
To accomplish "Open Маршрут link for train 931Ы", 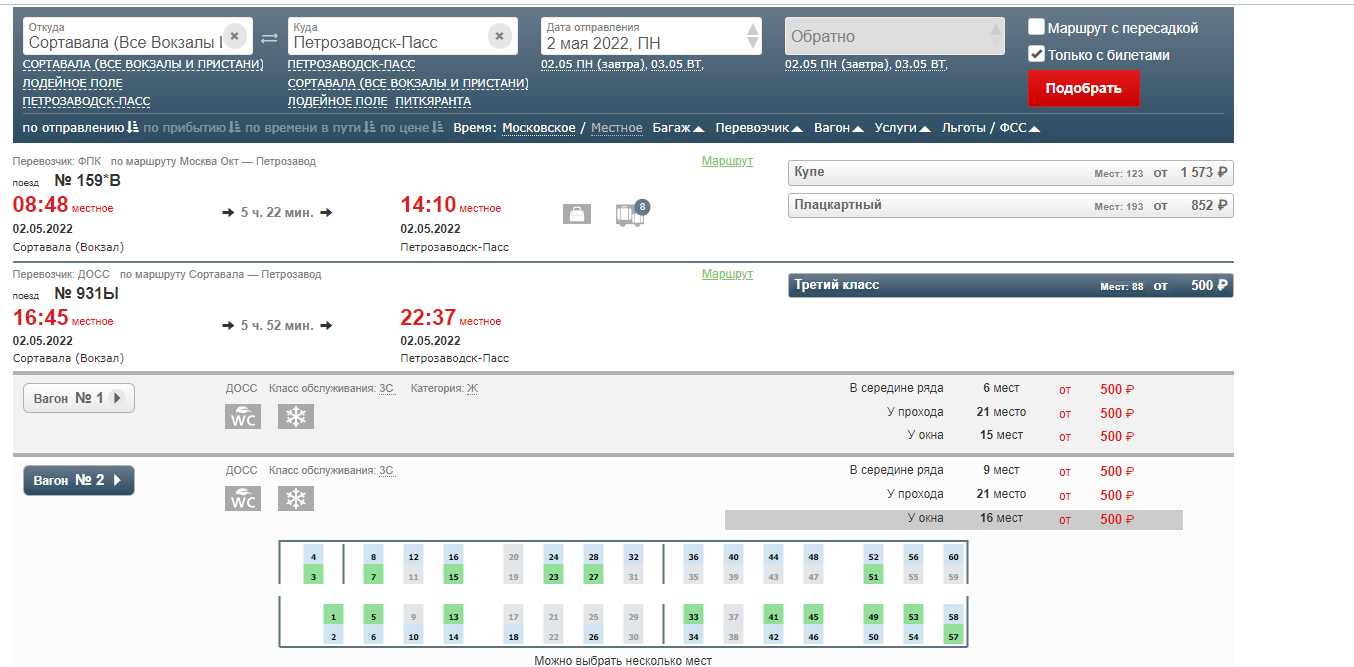I will 727,274.
